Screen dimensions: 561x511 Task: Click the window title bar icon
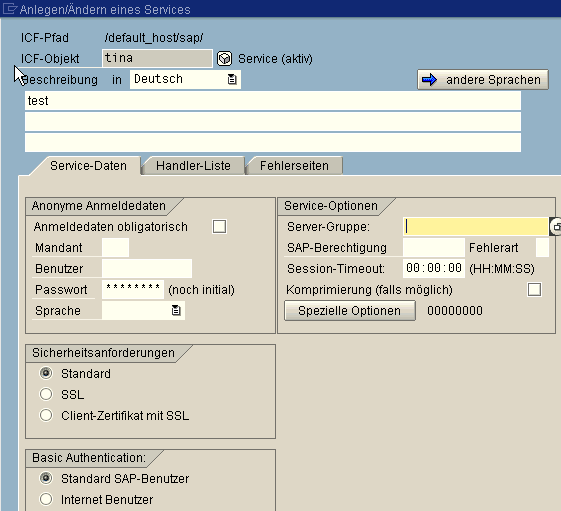[10, 8]
